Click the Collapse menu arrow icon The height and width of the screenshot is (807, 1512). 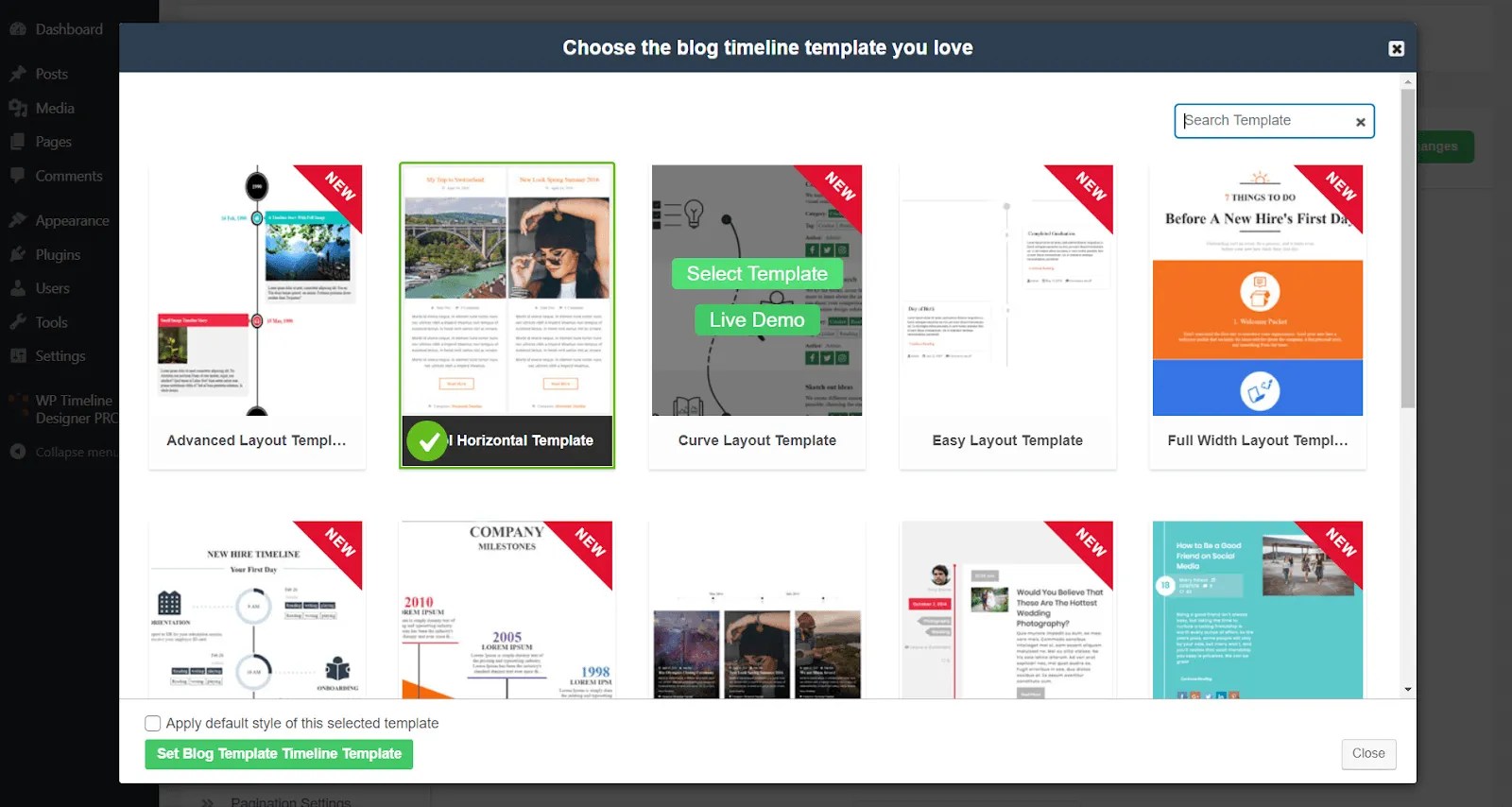click(18, 452)
